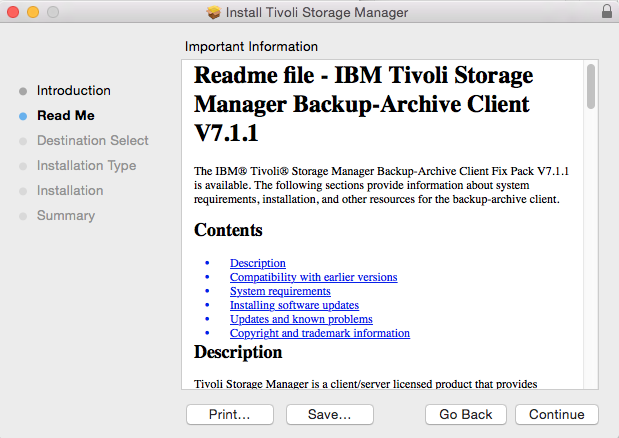The image size is (619, 438).
Task: Click the lock icon in title bar
Action: pyautogui.click(x=607, y=11)
